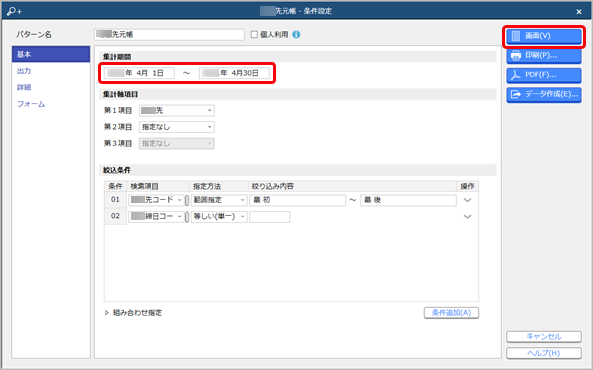Click the end date field 4月30日

(x=234, y=73)
